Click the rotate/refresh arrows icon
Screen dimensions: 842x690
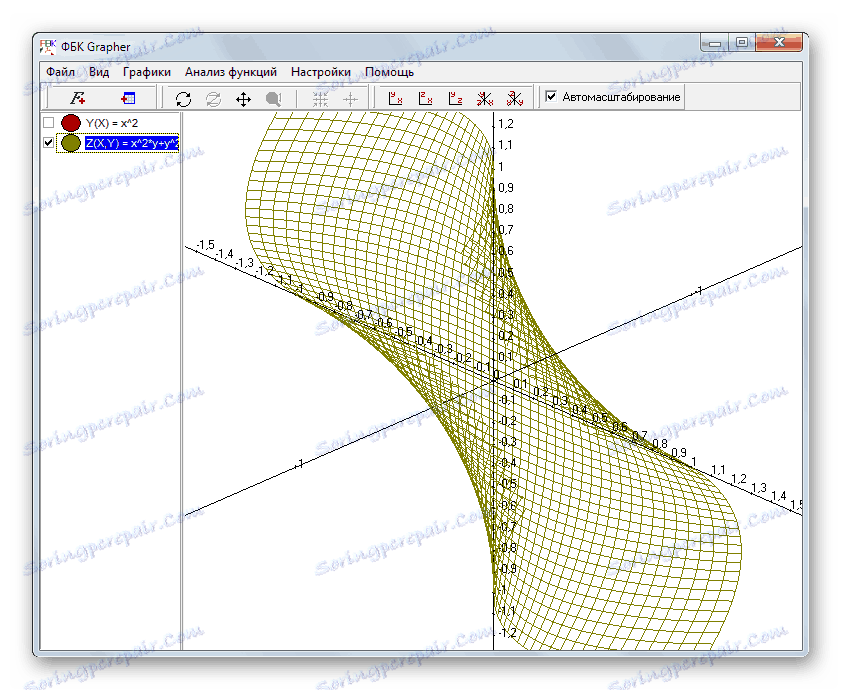click(183, 98)
